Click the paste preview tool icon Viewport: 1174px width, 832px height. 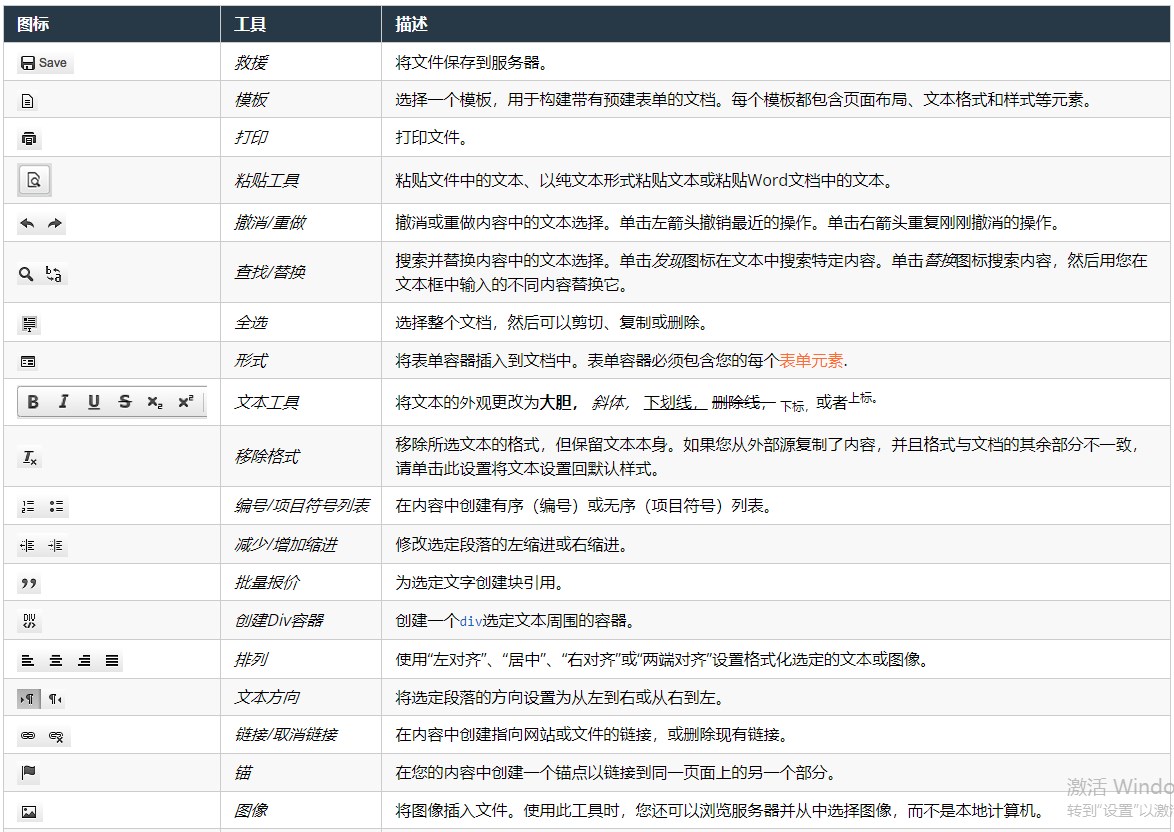[33, 180]
